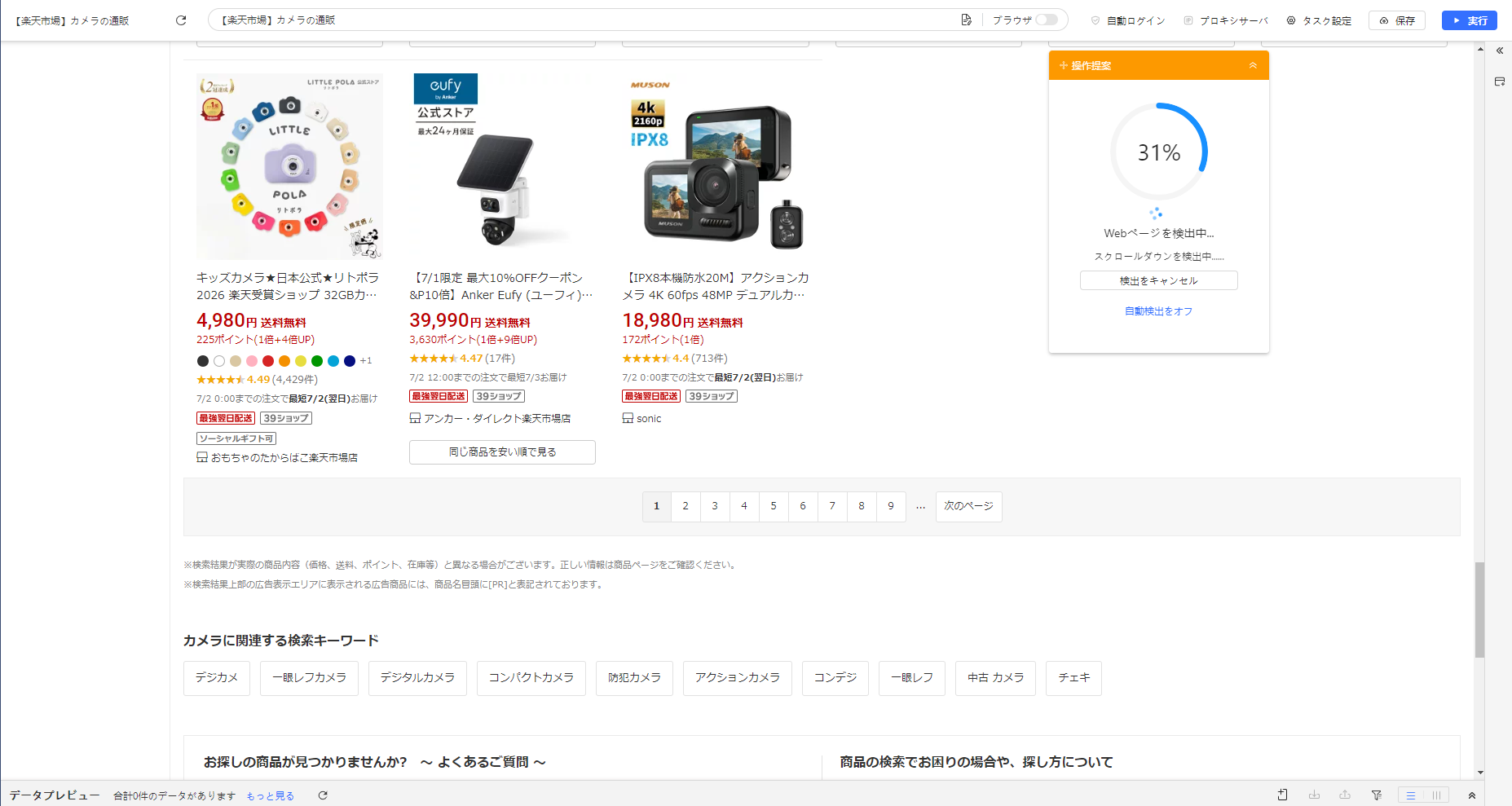Screen dimensions: 1512x806
Task: Toggle the ブラウザ browser mode switch
Action: tap(1047, 20)
